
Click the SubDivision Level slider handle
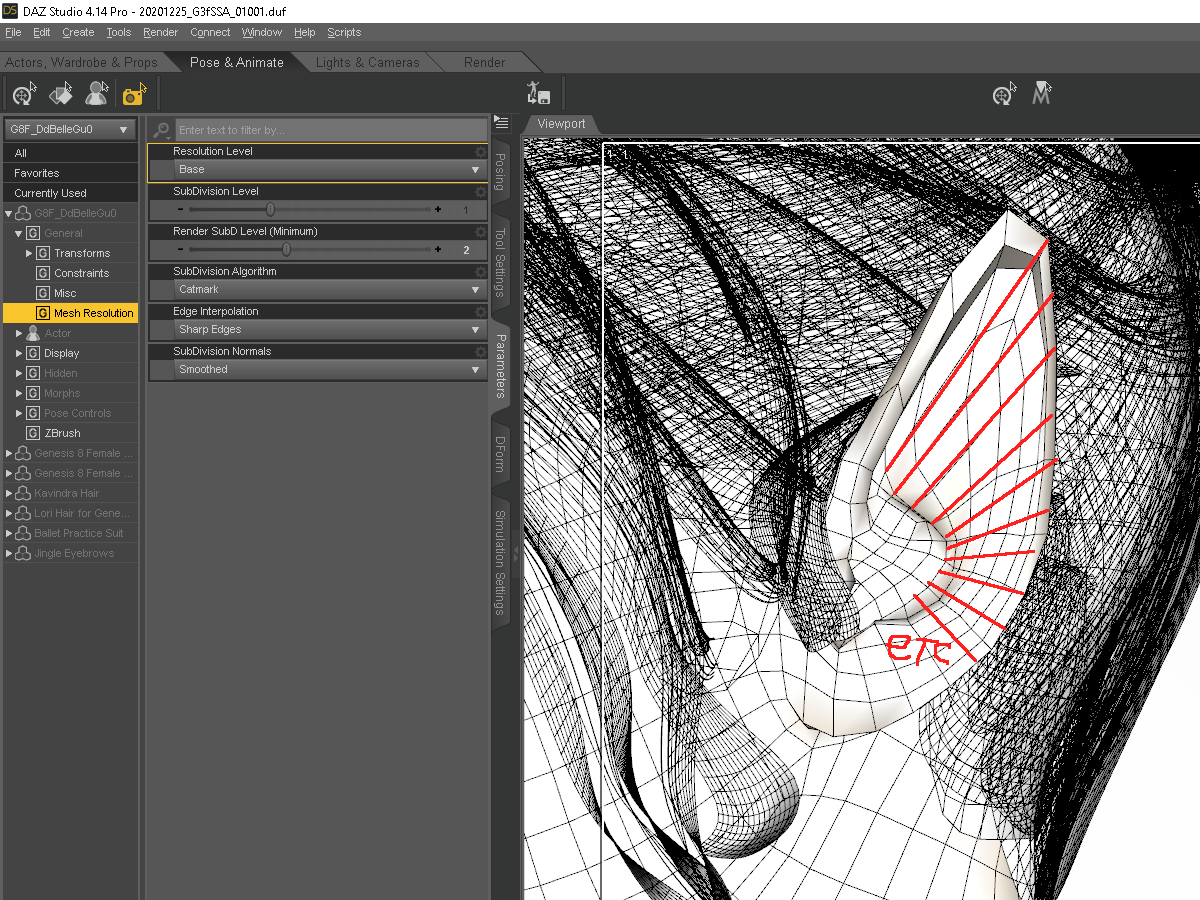(270, 210)
